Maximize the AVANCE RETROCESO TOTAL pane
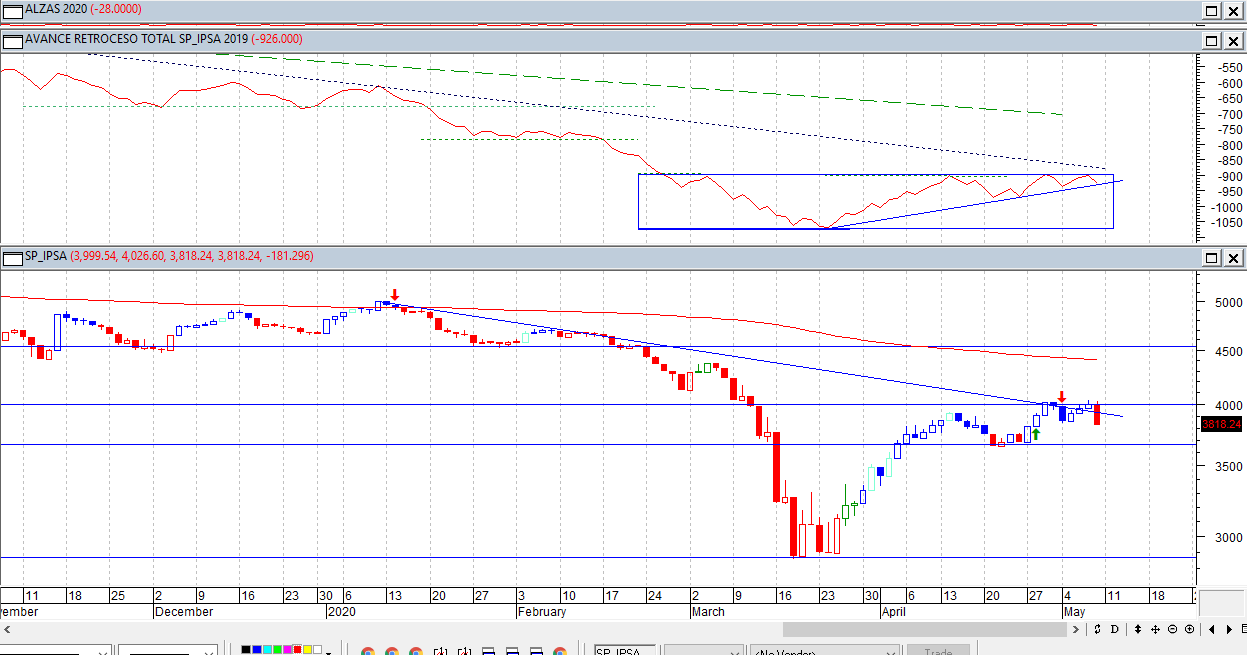 pyautogui.click(x=1212, y=40)
